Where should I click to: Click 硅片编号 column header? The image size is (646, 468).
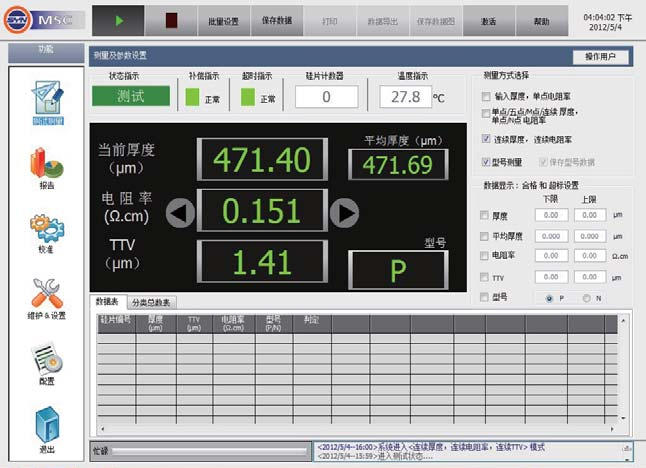tap(117, 324)
